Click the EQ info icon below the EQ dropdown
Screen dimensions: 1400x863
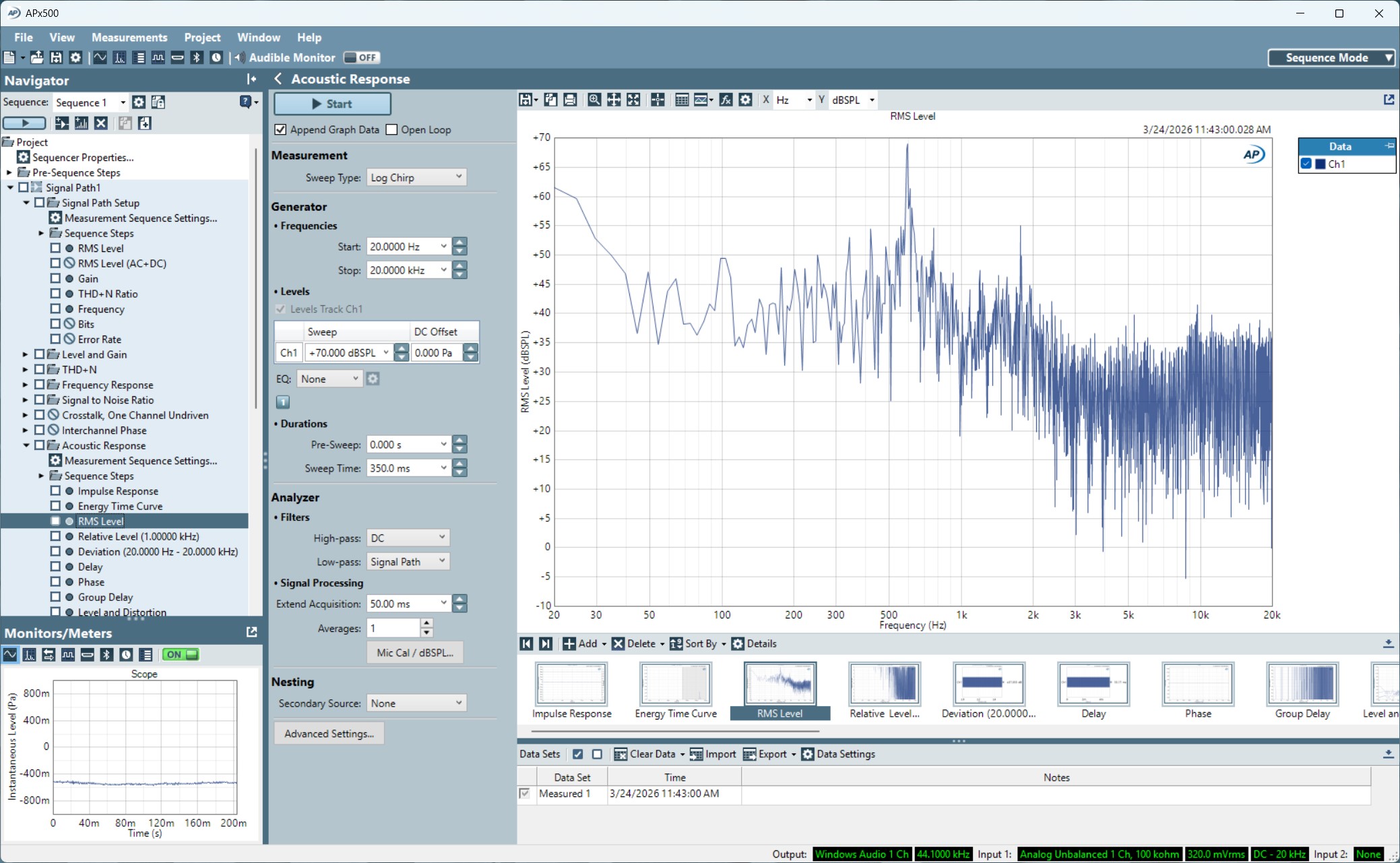coord(283,402)
